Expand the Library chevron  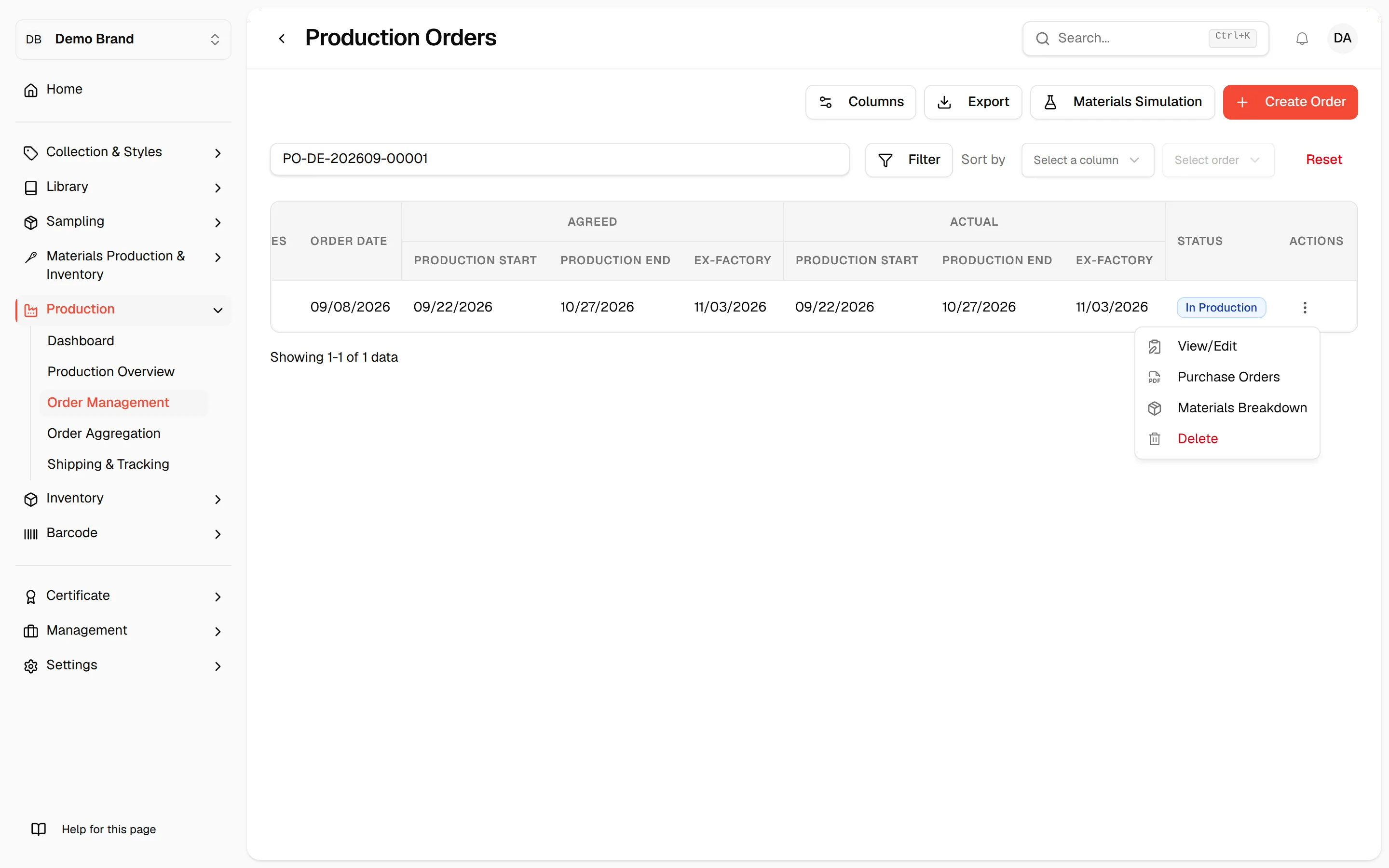click(218, 188)
